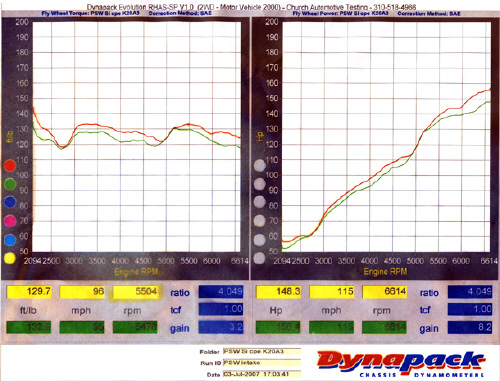The image size is (500, 381).
Task: Click the yellow 148.3 Hp value field
Action: coord(278,292)
